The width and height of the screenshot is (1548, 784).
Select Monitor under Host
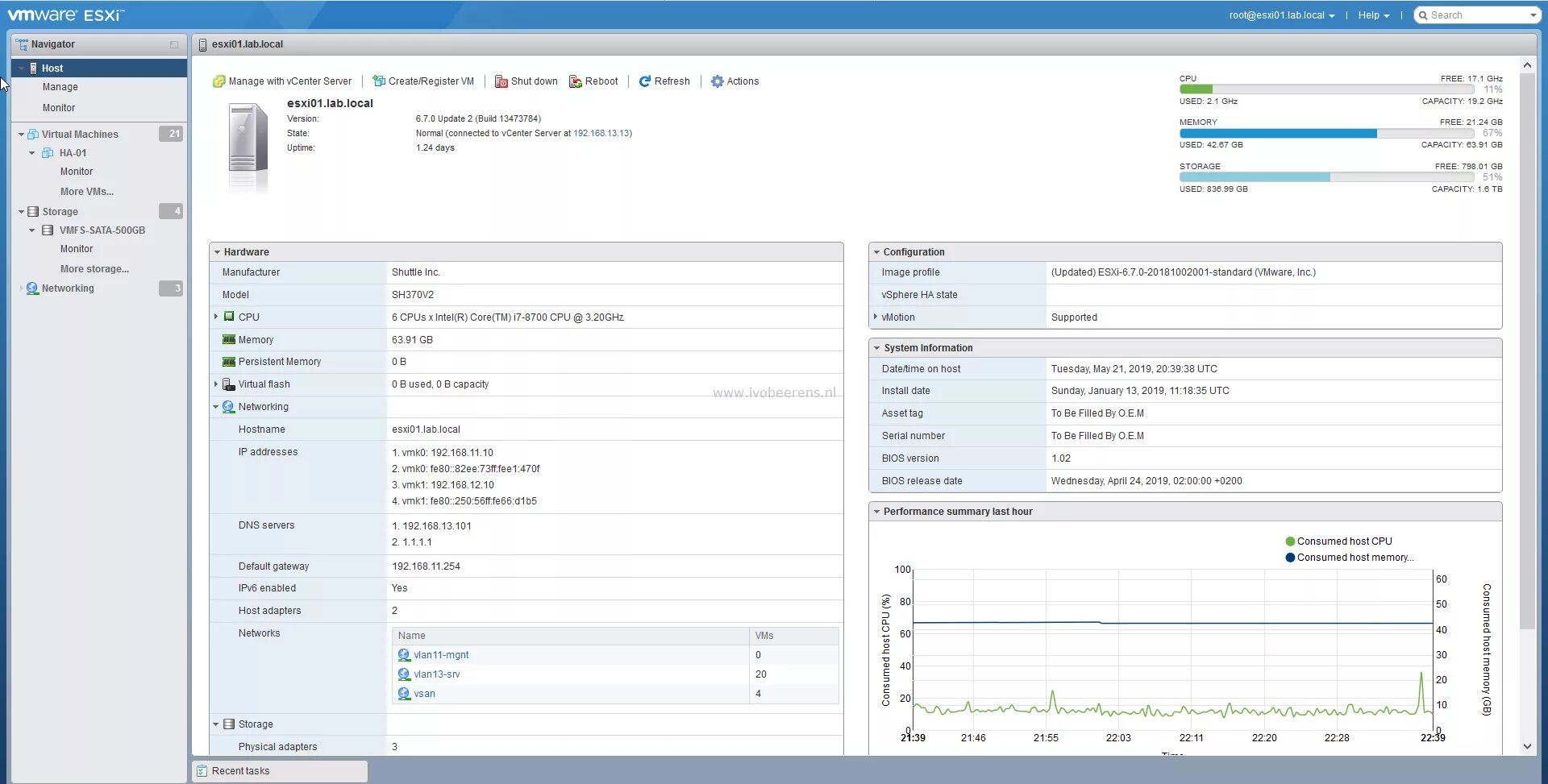point(59,108)
